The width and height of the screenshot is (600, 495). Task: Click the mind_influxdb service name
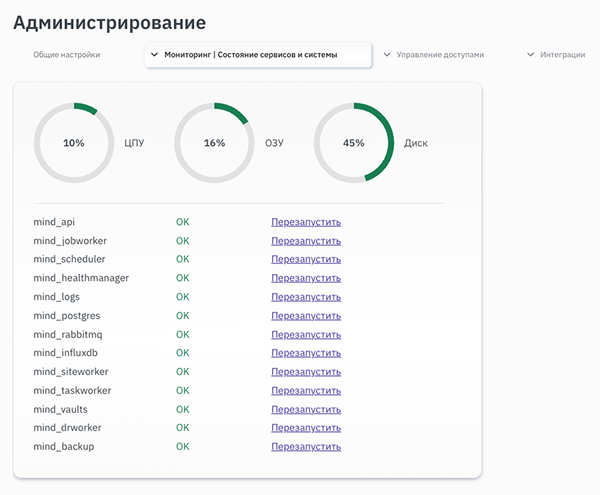tap(65, 353)
